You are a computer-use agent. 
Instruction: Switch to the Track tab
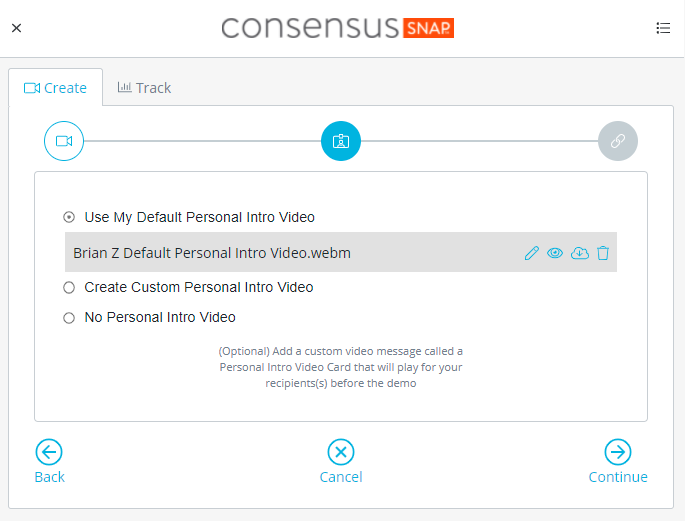[x=144, y=88]
